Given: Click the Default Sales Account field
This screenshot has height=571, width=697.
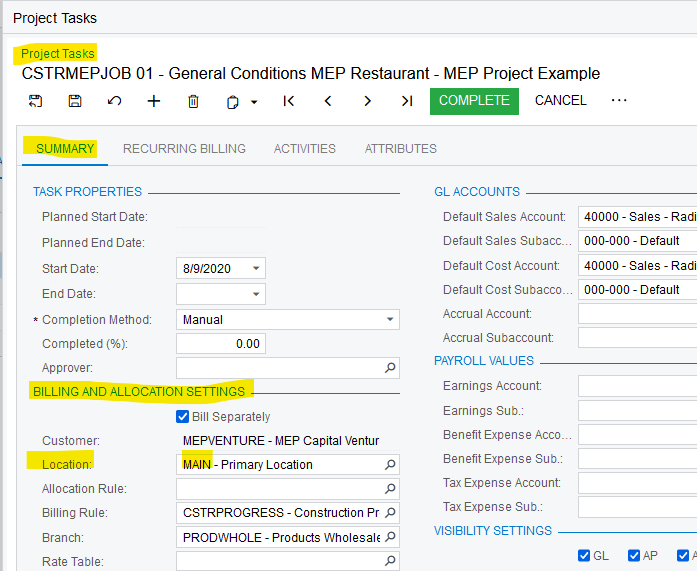Looking at the screenshot, I should click(x=637, y=217).
